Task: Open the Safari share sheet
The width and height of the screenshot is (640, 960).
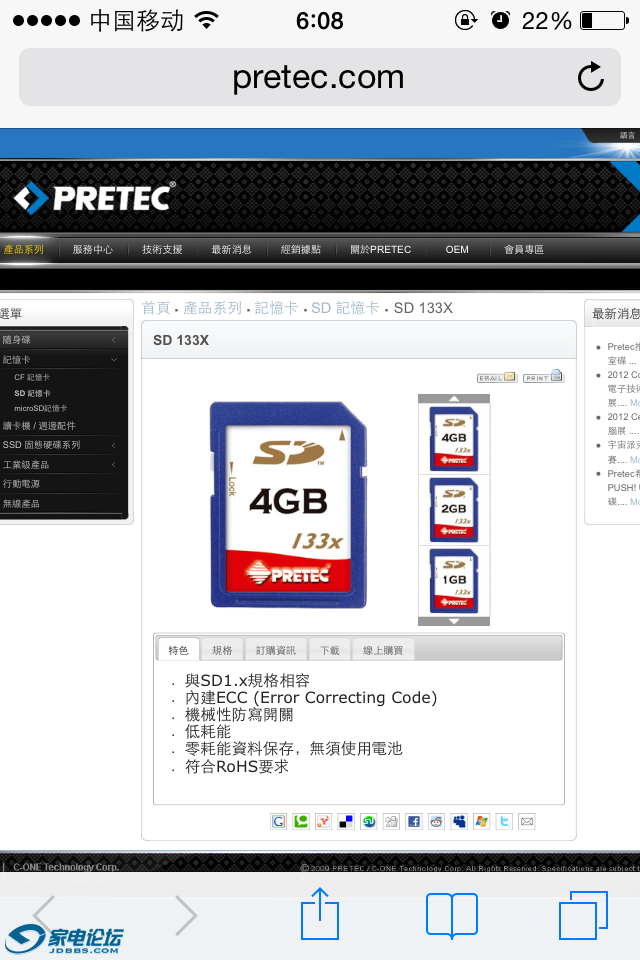Action: coord(320,914)
